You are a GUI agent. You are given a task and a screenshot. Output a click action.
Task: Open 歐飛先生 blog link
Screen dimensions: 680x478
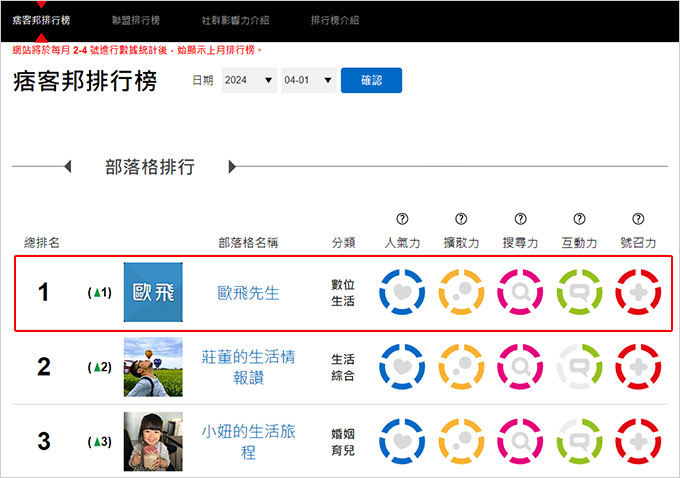pos(248,293)
